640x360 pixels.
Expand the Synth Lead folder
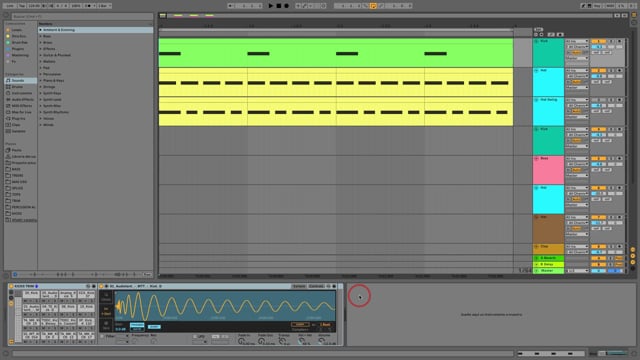pos(40,99)
